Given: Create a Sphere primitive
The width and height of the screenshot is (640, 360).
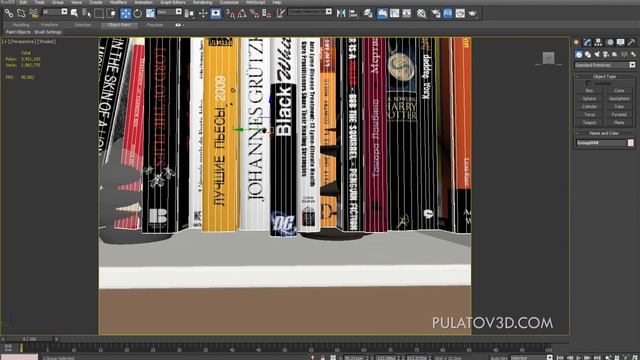Looking at the screenshot, I should click(x=589, y=99).
